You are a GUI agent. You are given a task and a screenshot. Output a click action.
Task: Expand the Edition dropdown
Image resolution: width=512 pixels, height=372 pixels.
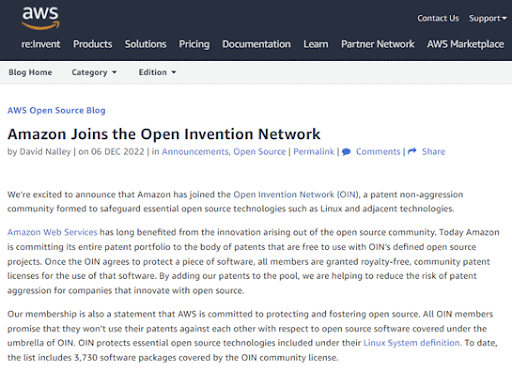(157, 72)
